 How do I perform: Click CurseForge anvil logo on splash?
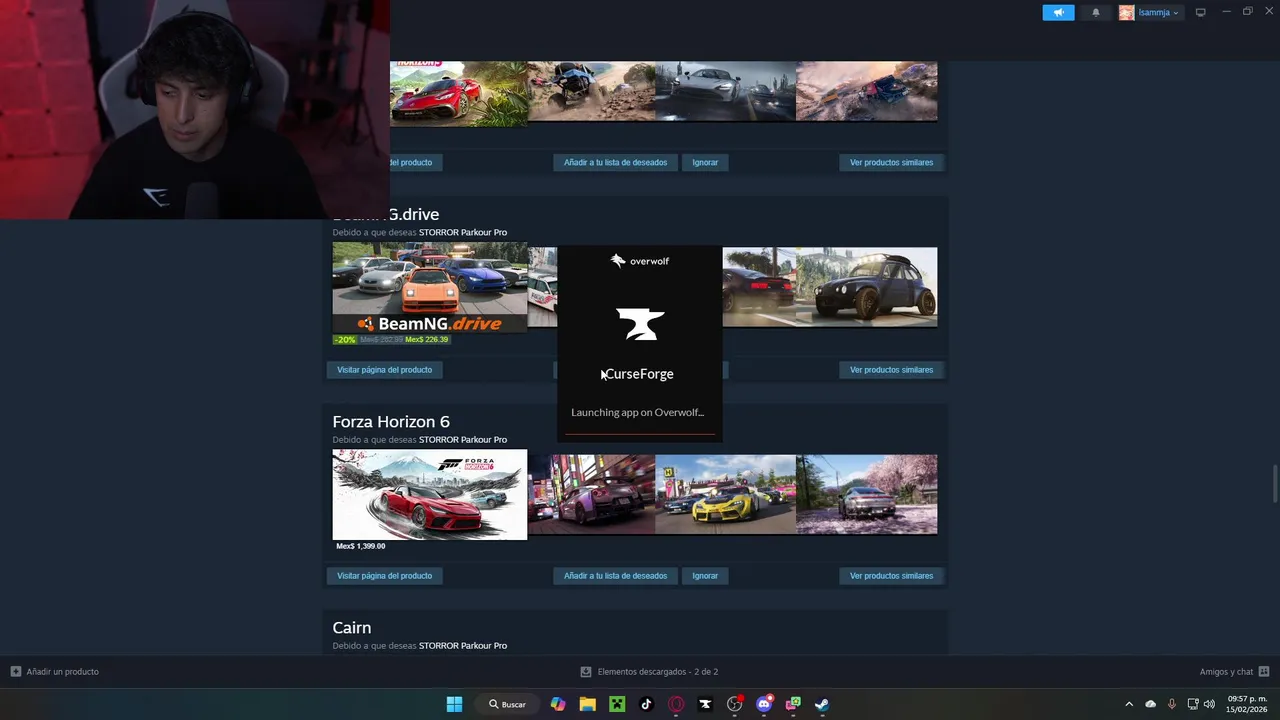639,324
